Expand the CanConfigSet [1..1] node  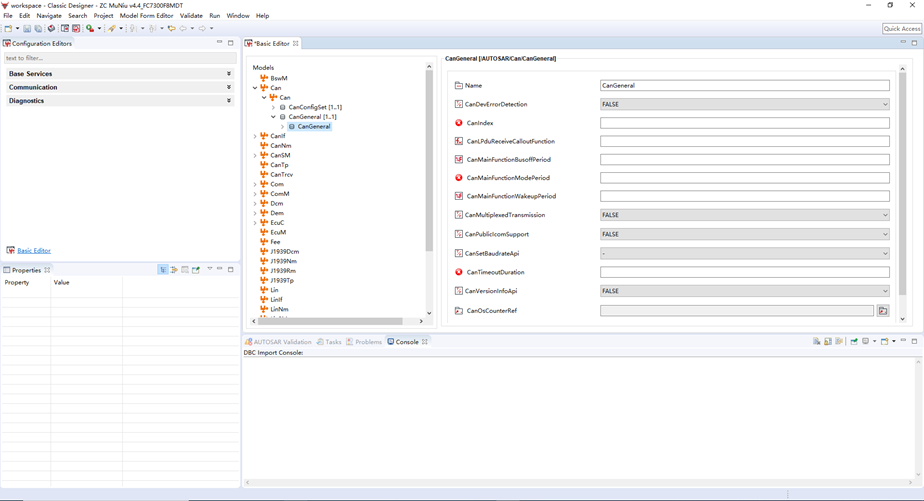tap(273, 107)
